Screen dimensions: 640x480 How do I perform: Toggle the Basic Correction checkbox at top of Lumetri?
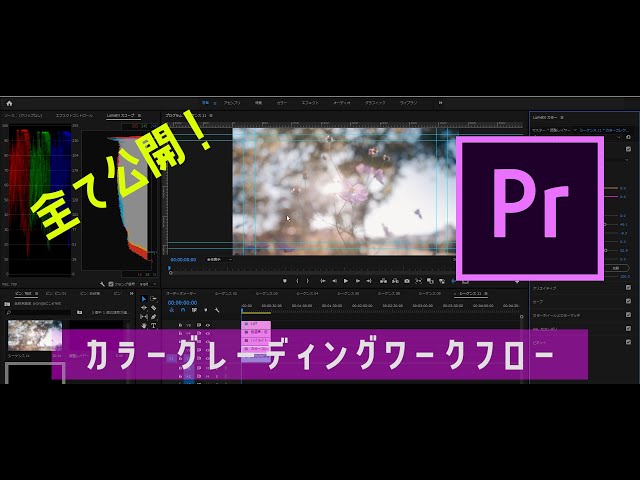[x=628, y=149]
